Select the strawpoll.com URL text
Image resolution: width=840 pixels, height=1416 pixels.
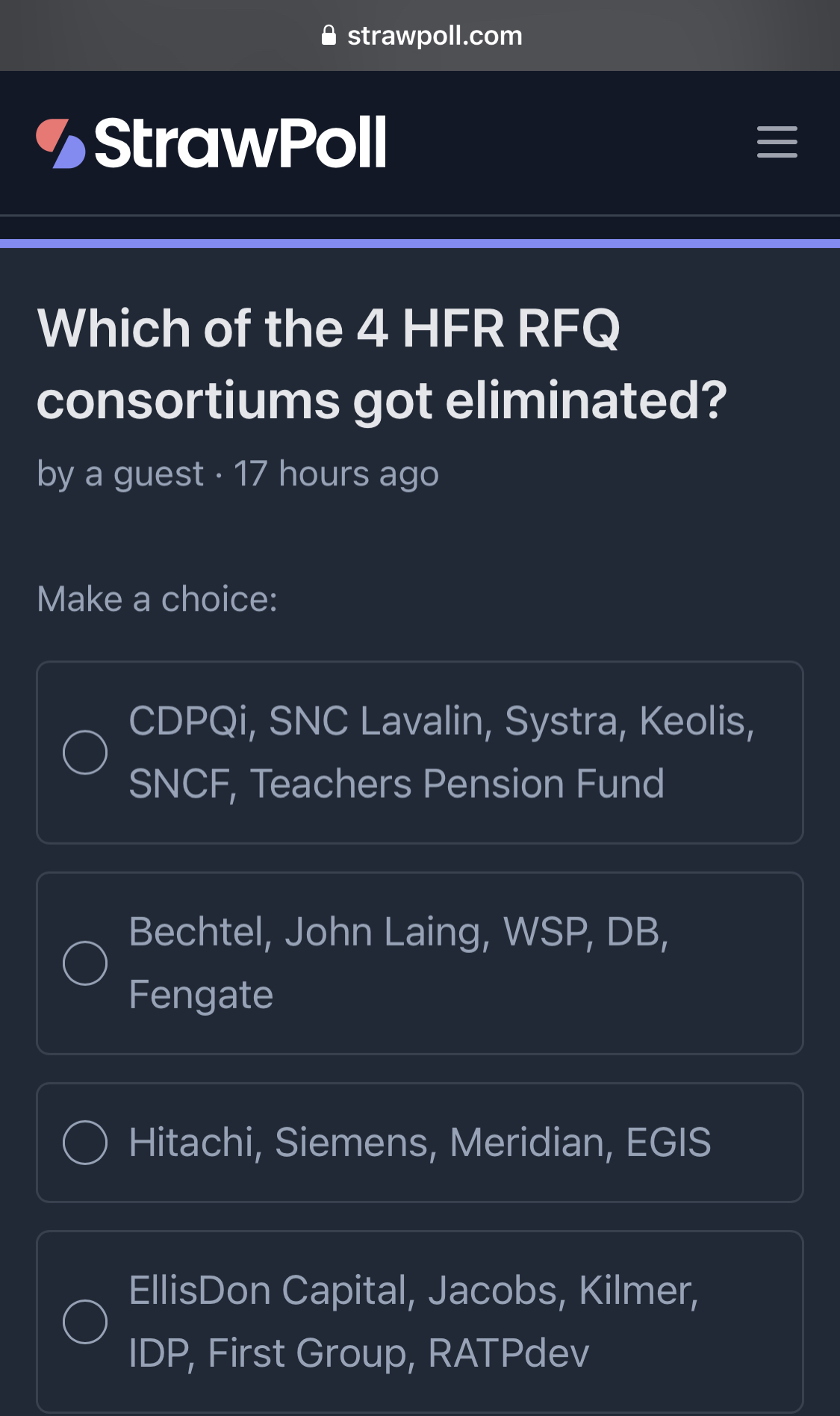coord(435,35)
